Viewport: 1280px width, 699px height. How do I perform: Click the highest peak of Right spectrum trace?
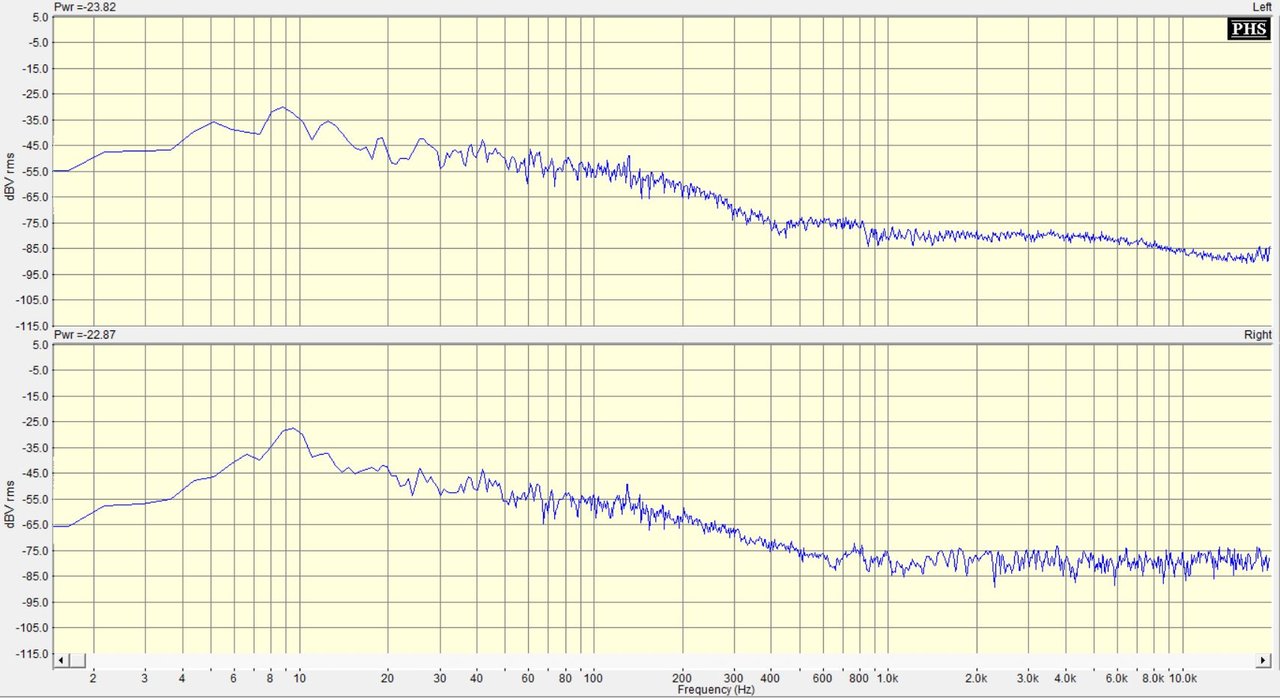click(292, 428)
